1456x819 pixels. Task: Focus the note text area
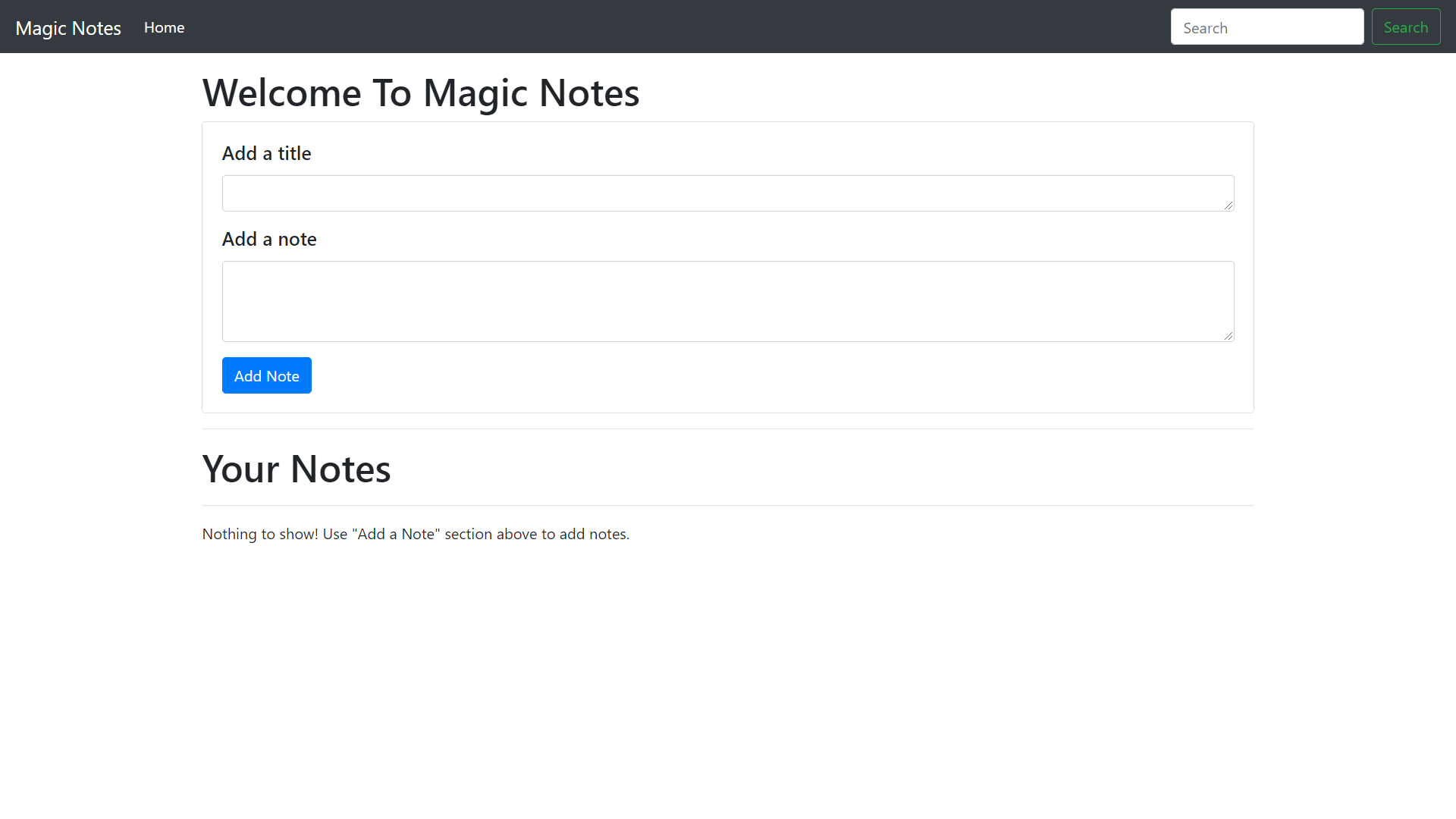tap(720, 301)
